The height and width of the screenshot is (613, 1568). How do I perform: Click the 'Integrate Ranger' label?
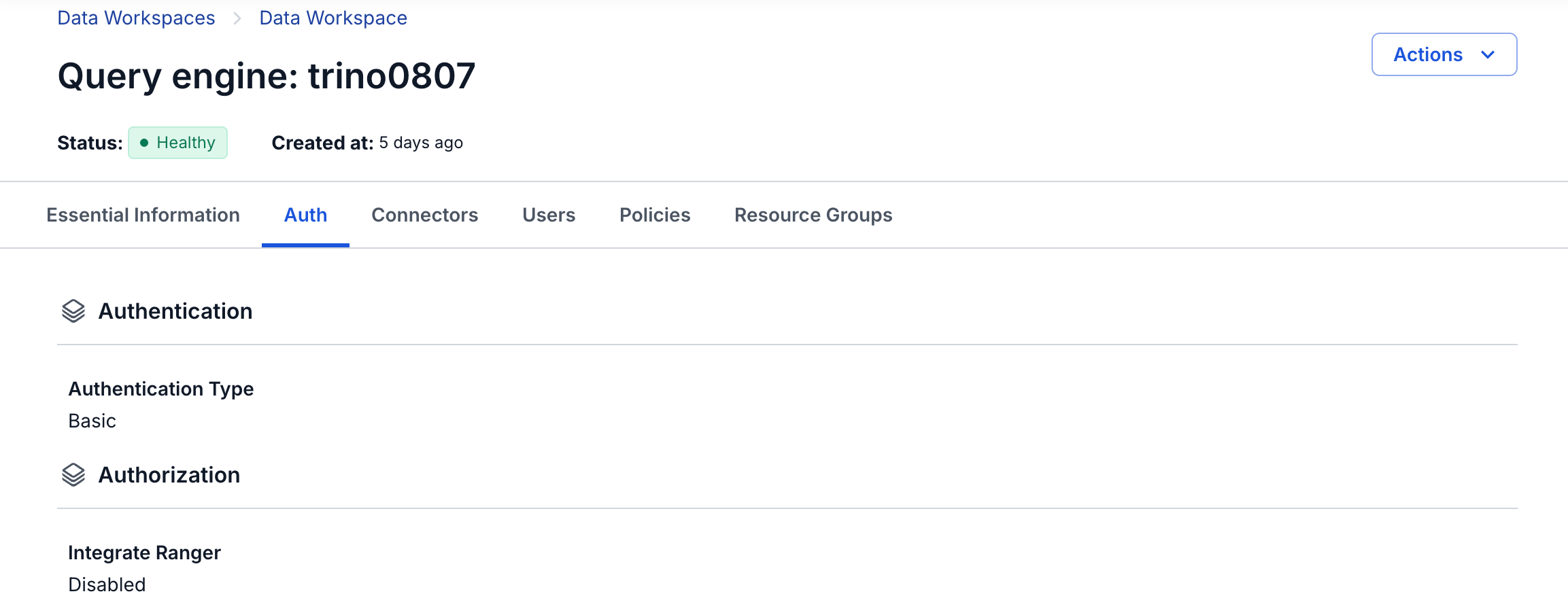coord(145,553)
